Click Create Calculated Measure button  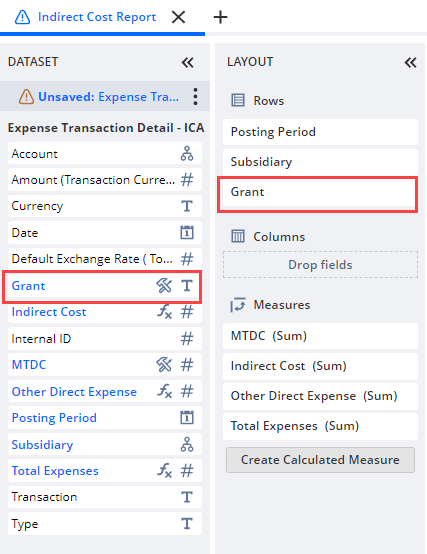pos(320,460)
